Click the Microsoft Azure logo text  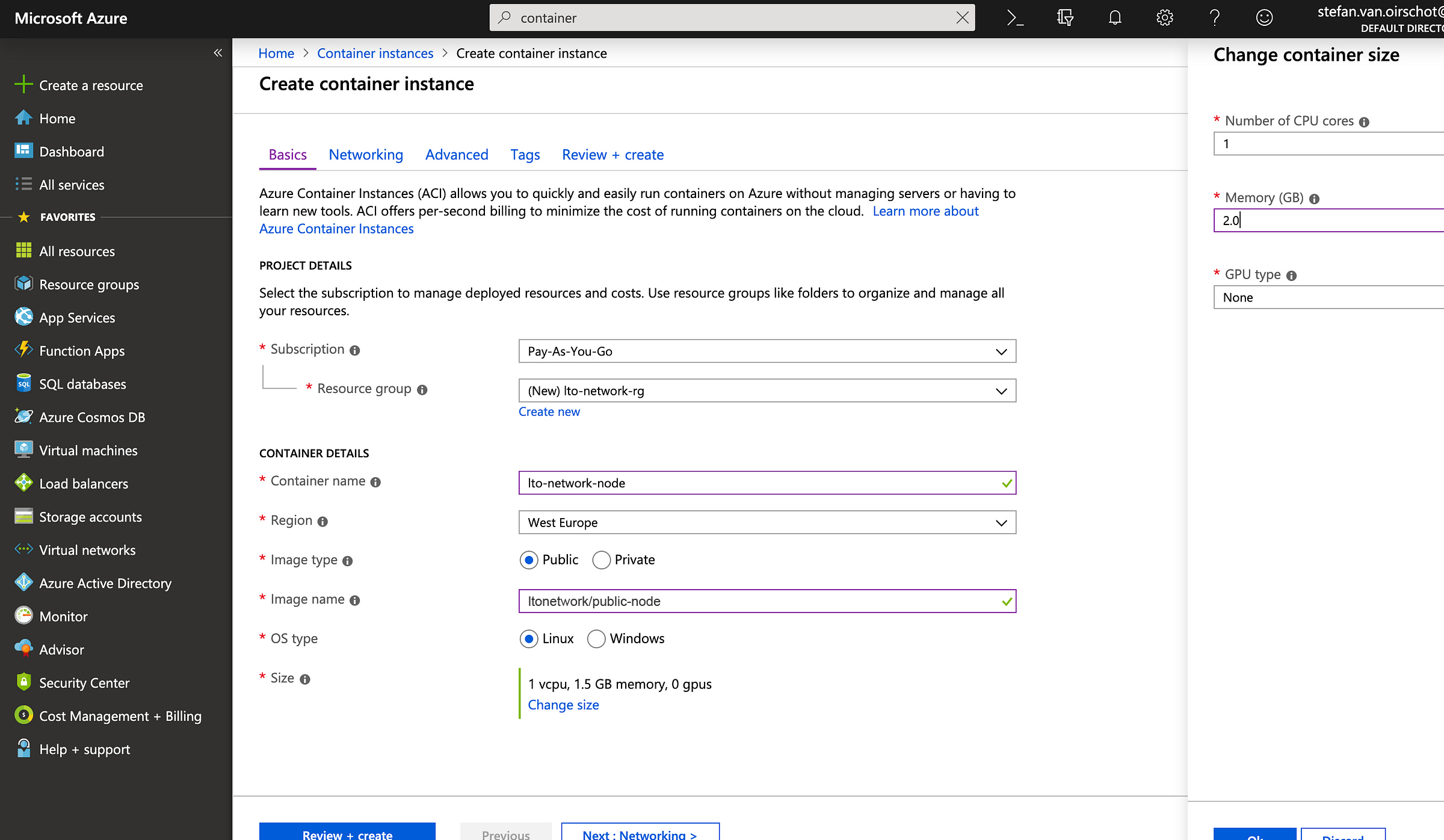point(71,18)
